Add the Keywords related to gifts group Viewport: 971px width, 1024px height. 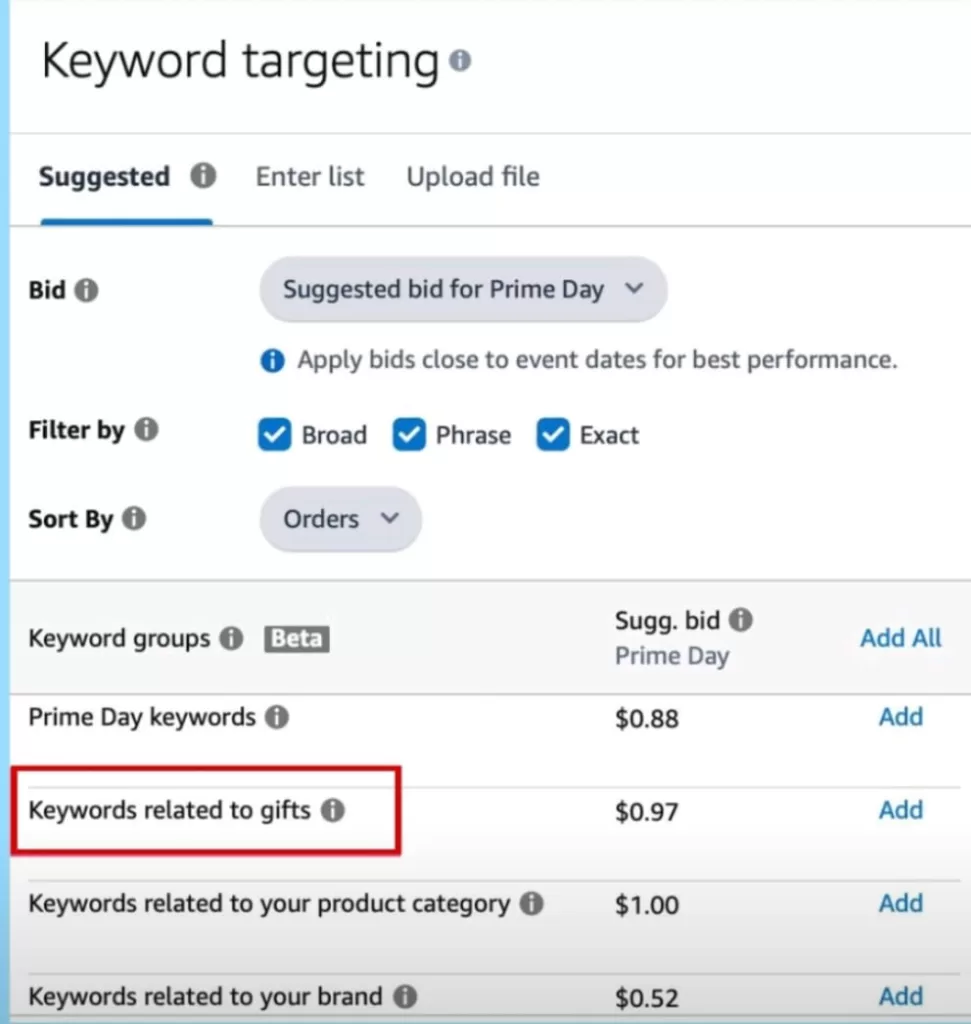point(900,810)
